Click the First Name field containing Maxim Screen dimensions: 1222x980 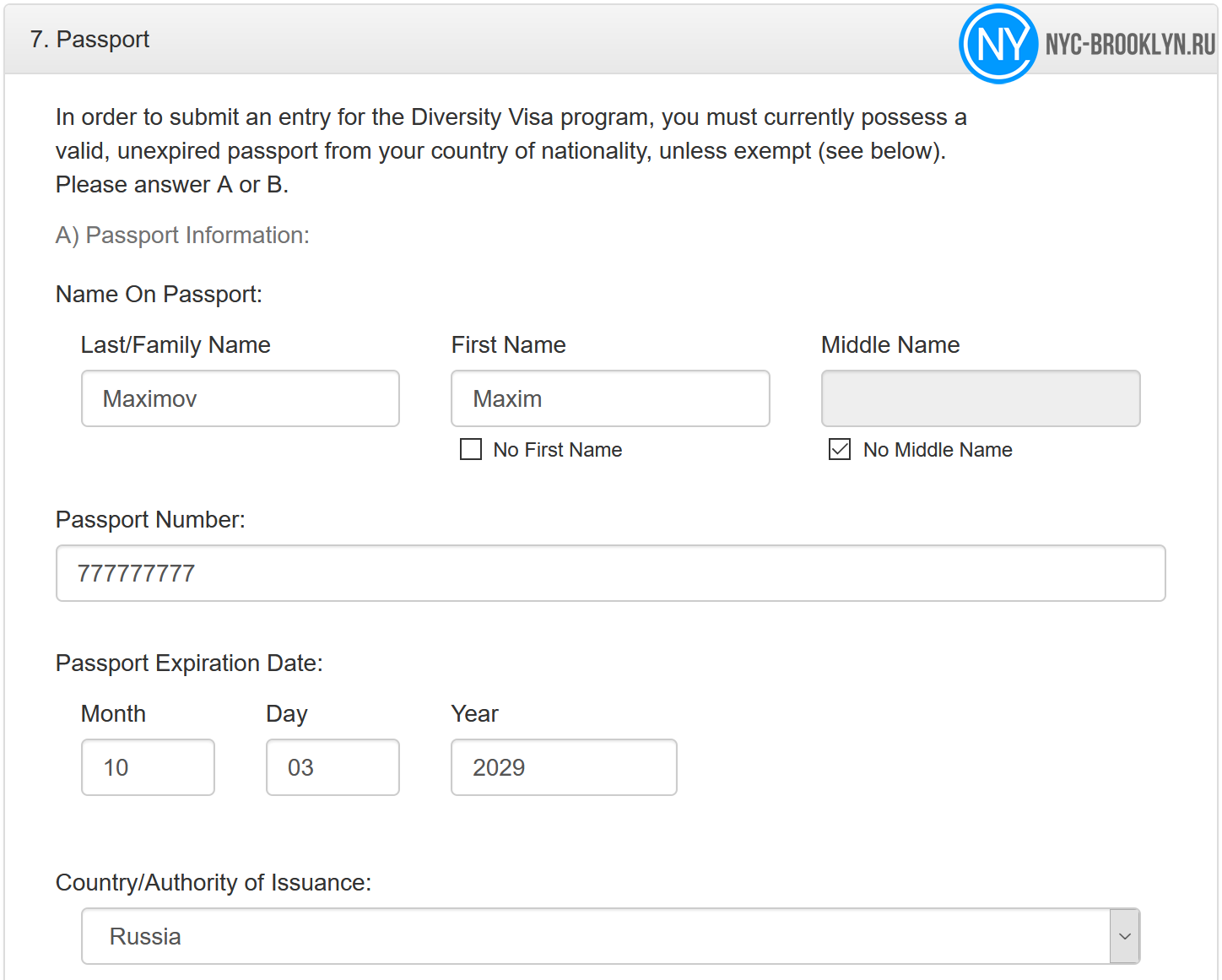(610, 398)
